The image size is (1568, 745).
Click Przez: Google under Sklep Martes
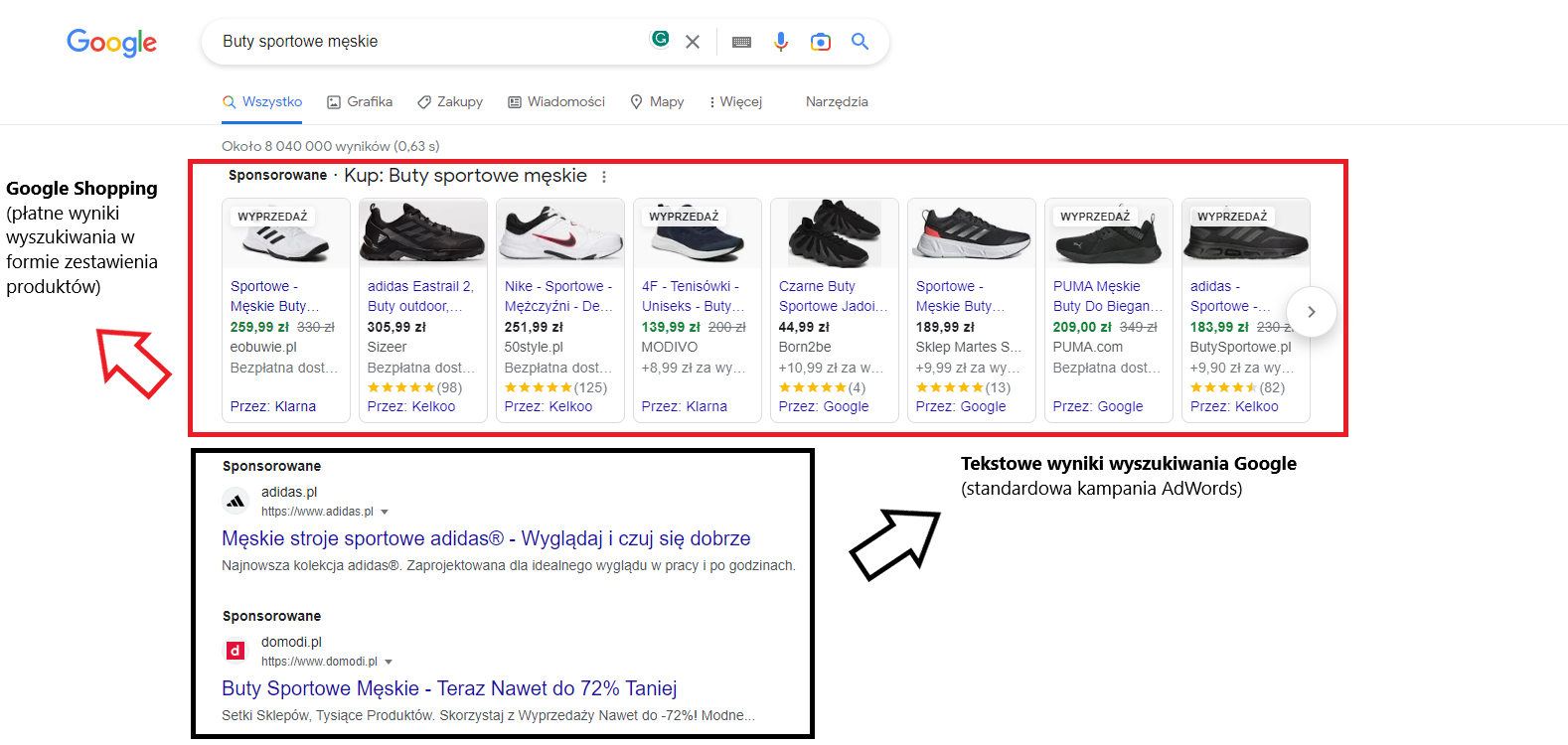pos(961,406)
